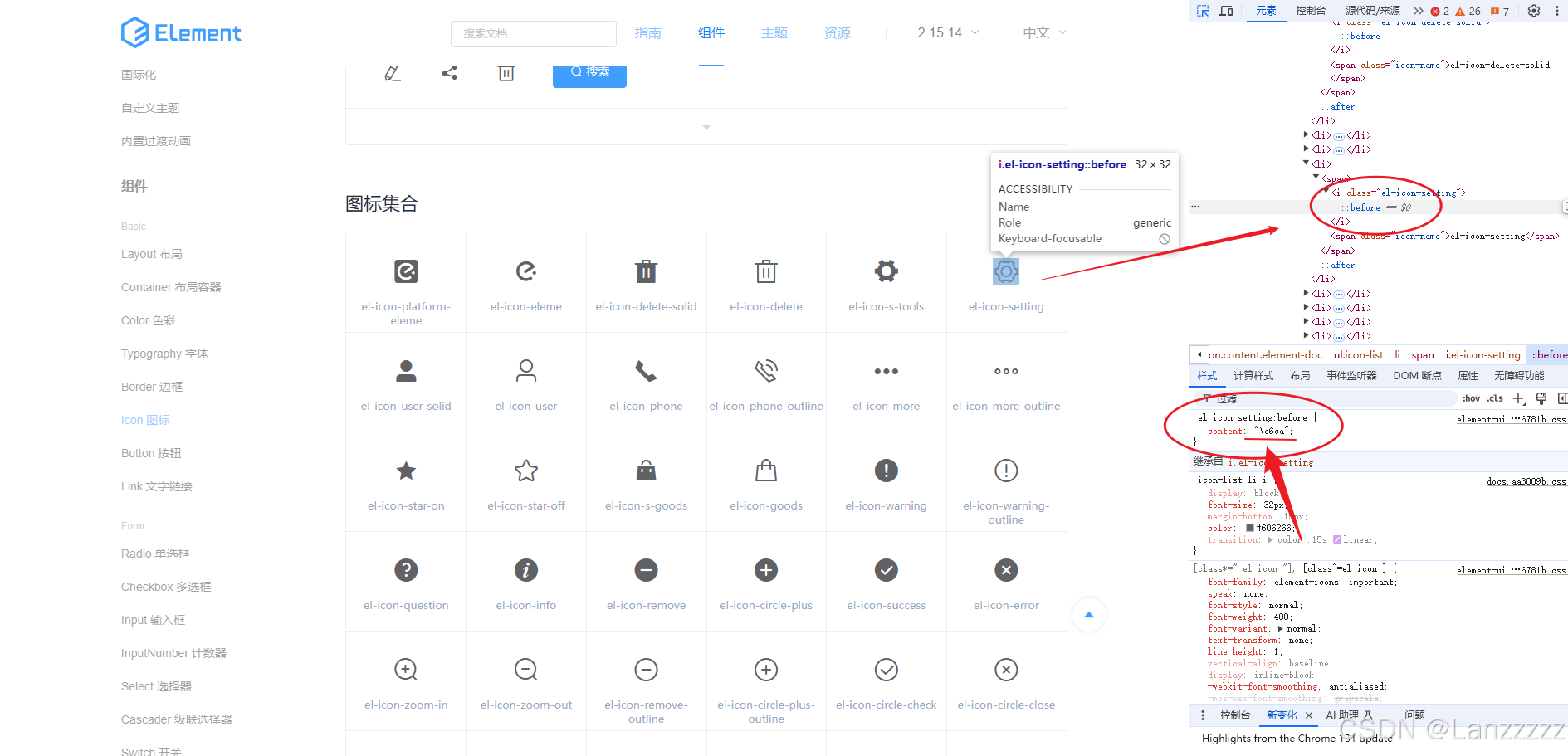Select the el-icon-phone icon

646,371
